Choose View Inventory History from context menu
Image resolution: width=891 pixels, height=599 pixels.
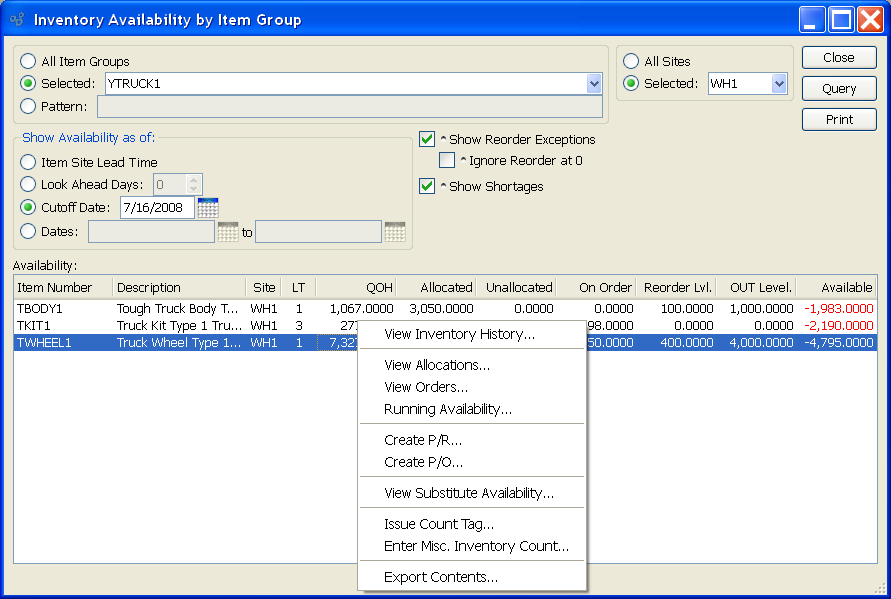click(x=459, y=334)
